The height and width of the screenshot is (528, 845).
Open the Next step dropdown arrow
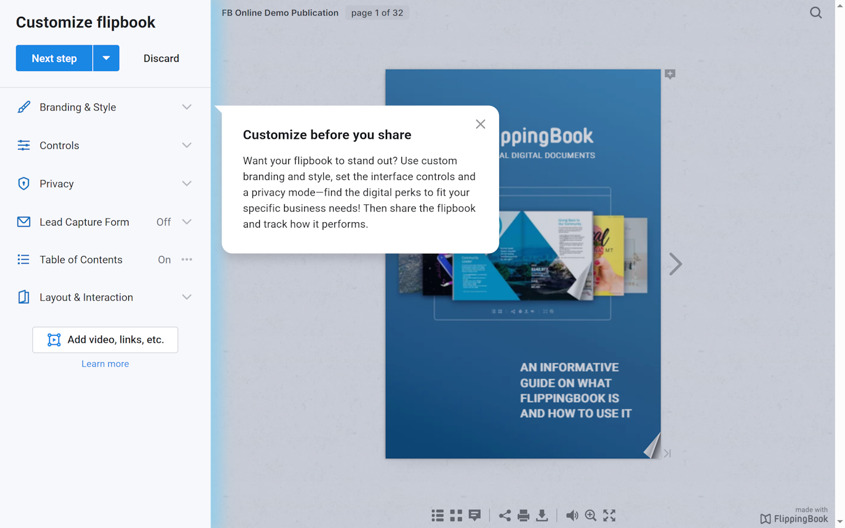coord(106,58)
